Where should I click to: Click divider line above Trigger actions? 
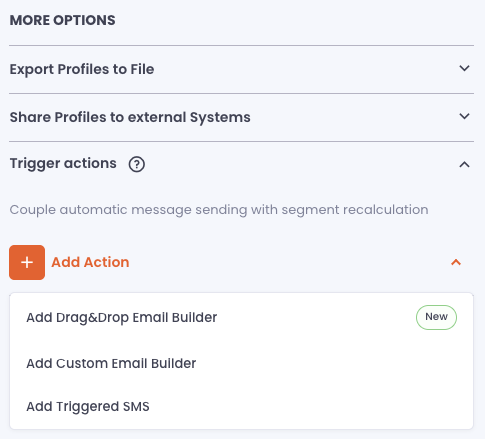(x=241, y=141)
